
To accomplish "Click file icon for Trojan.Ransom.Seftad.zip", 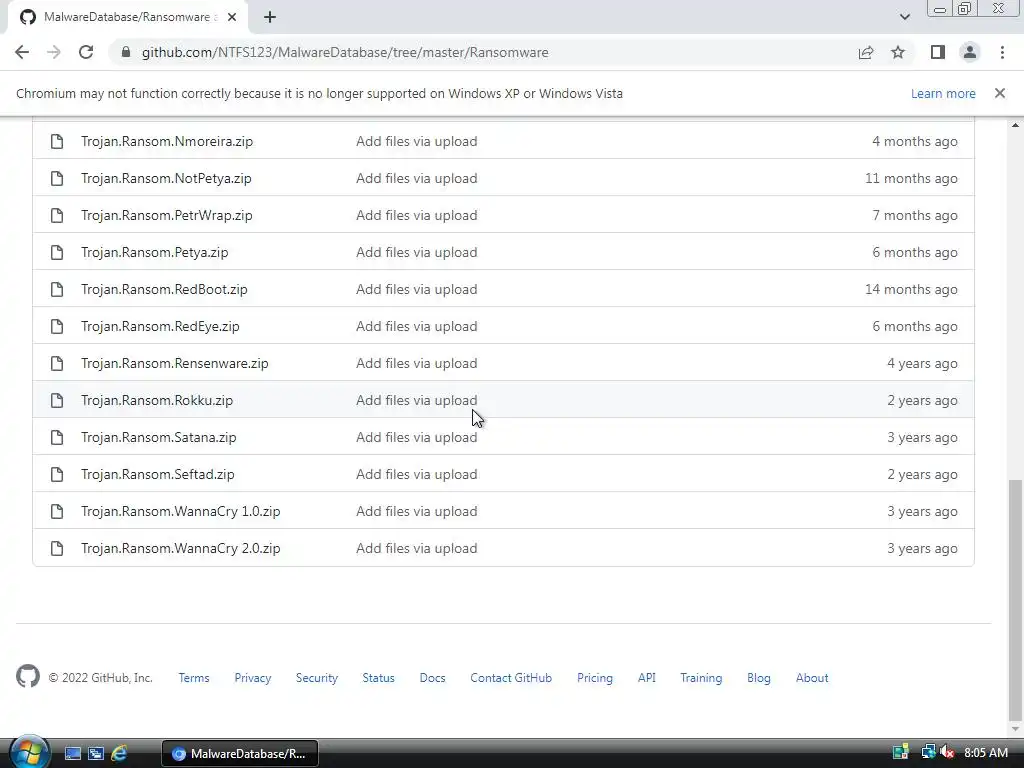I will 57,474.
